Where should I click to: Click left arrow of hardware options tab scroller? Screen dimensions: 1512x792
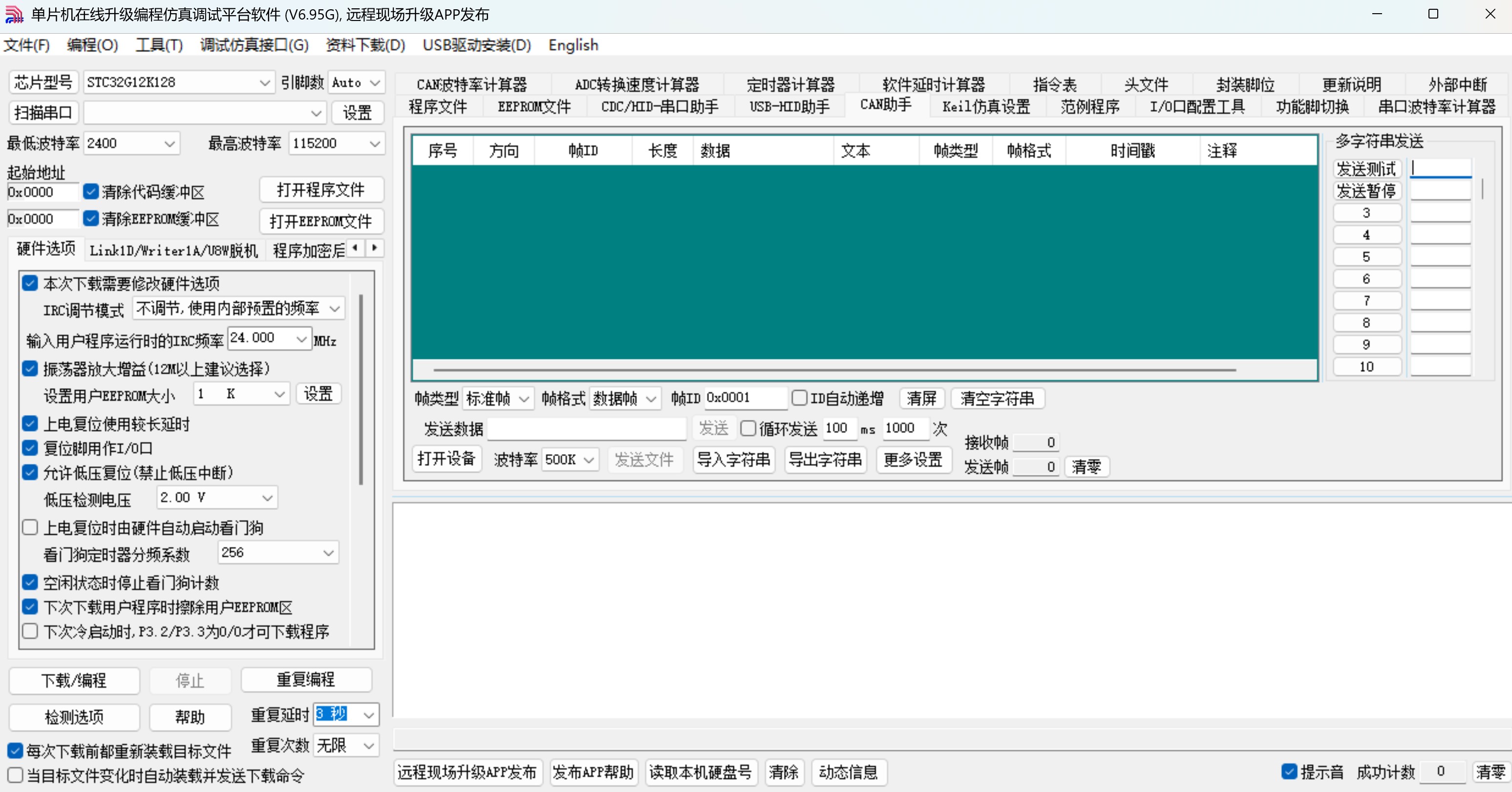pyautogui.click(x=355, y=248)
